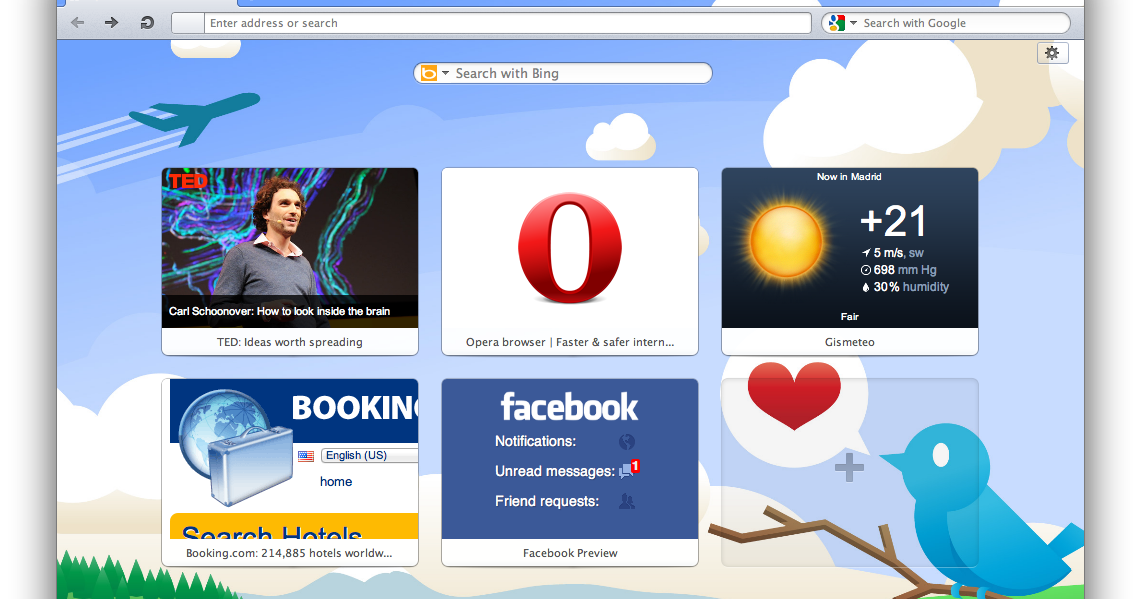
Task: Click the '30% humidity' value
Action: (905, 287)
